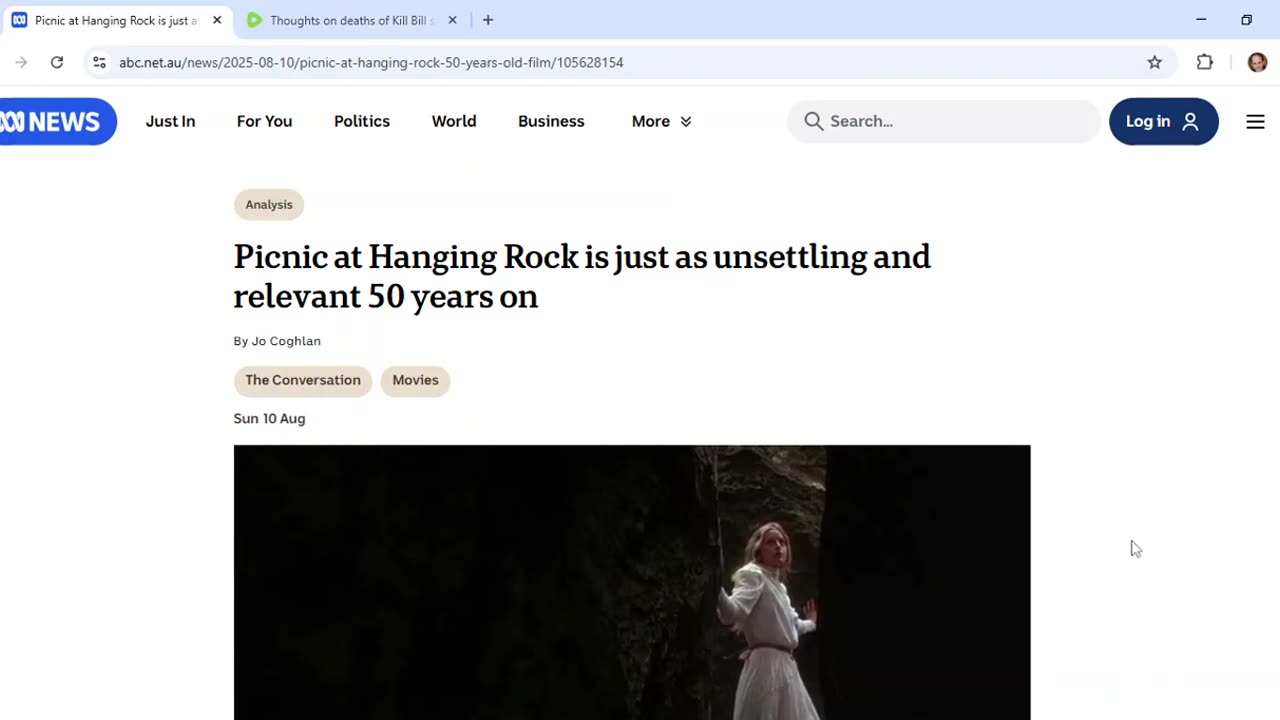
Task: Reload the page with the refresh icon
Action: coord(57,62)
